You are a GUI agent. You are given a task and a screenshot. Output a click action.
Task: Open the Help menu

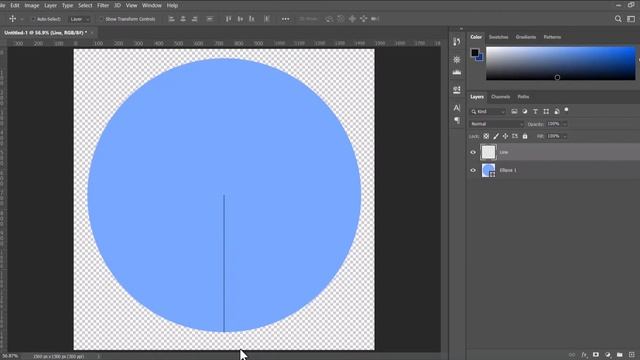tap(172, 5)
